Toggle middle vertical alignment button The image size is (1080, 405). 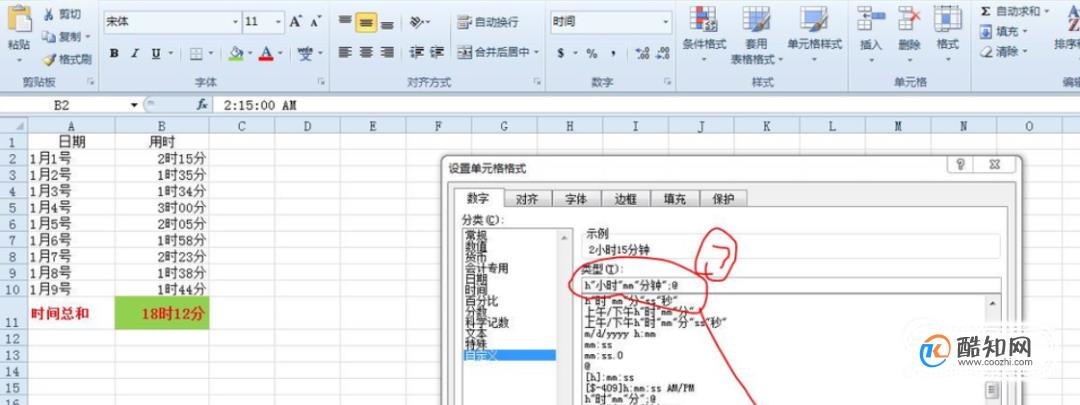366,23
